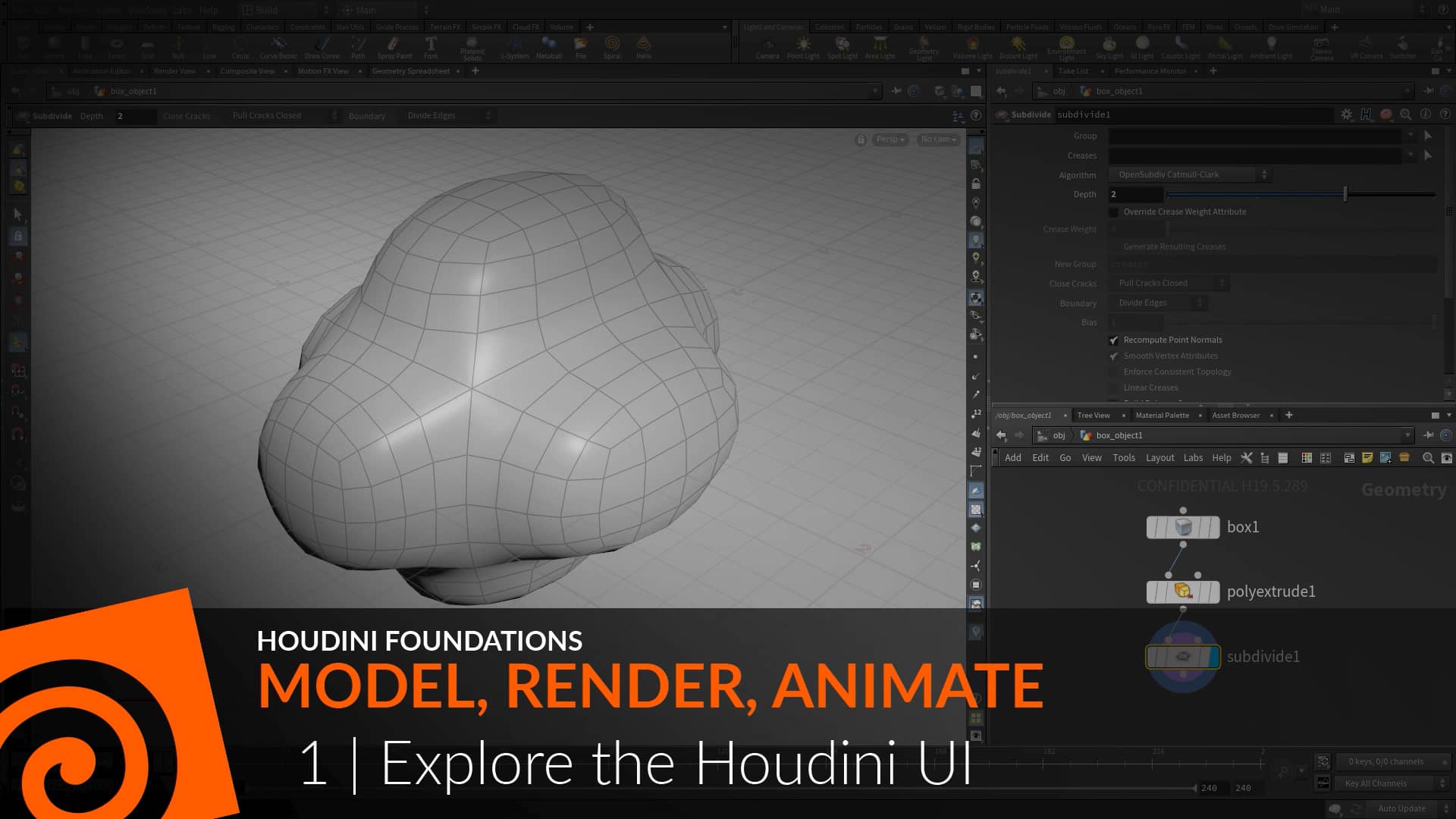The width and height of the screenshot is (1456, 819).
Task: Toggle Smooth Vertex Attributes off
Action: [1113, 356]
